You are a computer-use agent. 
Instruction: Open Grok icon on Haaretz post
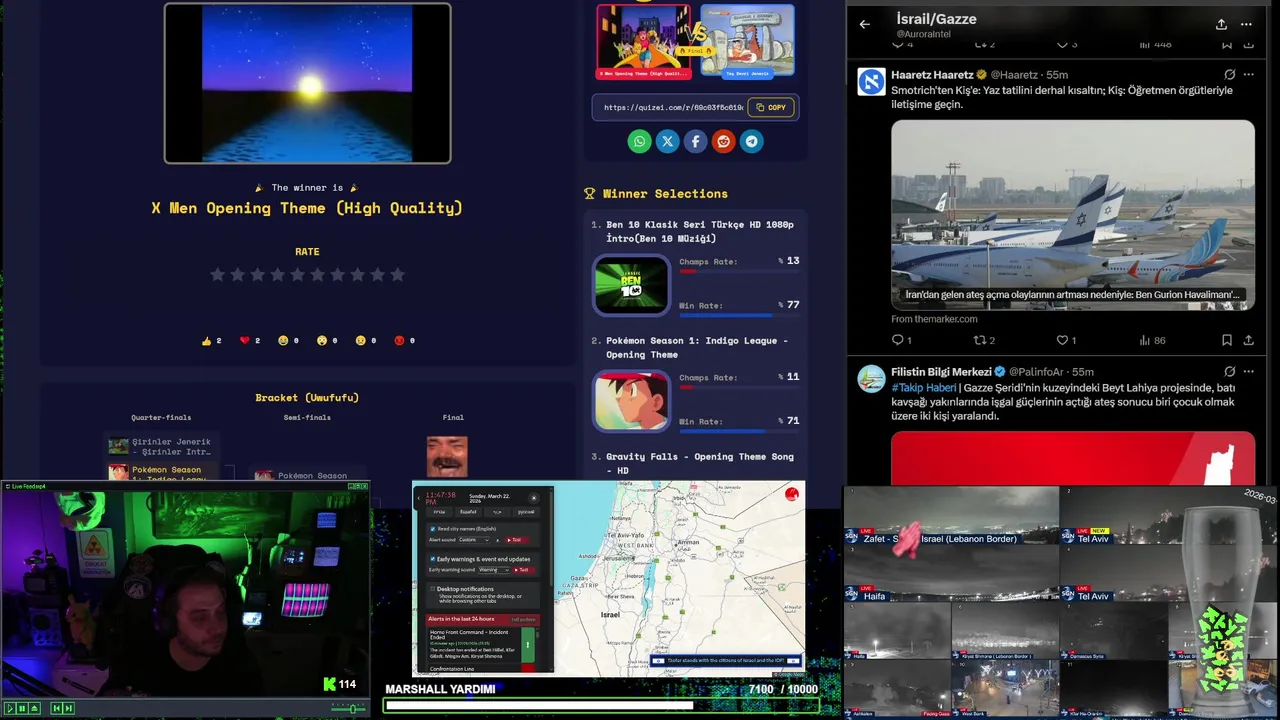coord(1229,74)
